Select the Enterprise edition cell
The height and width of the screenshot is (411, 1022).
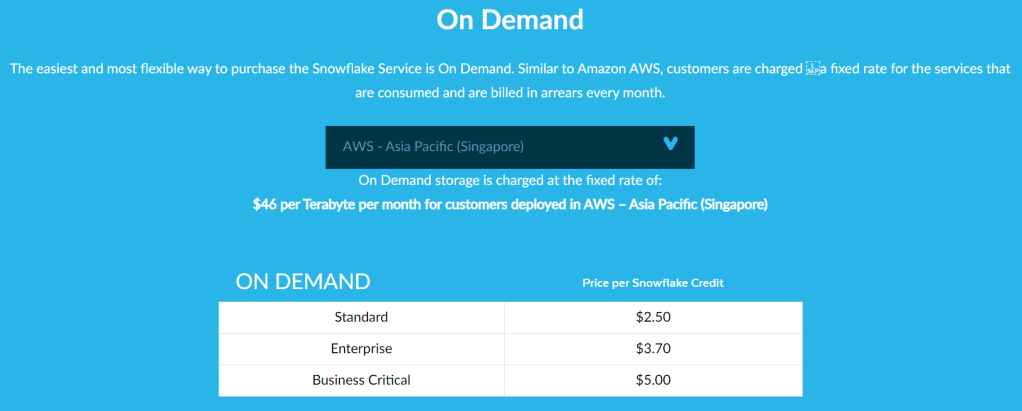[x=361, y=349]
